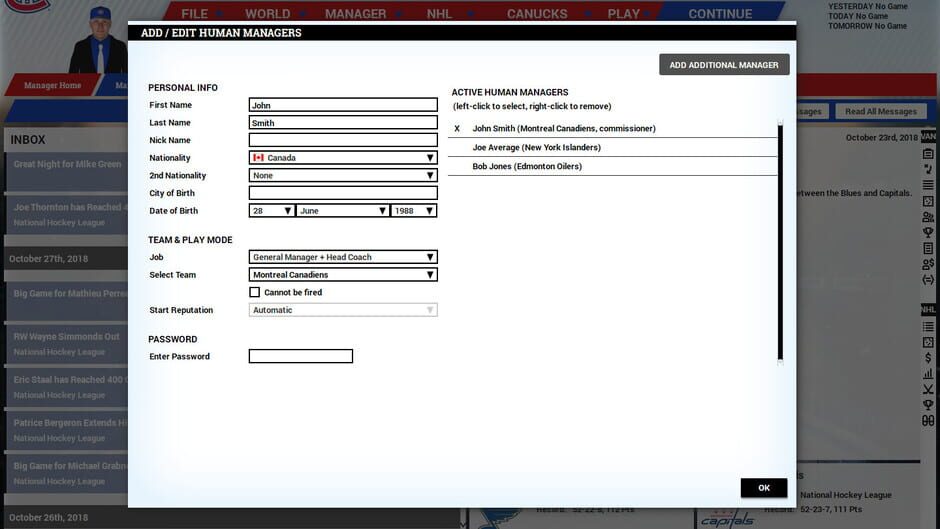Open the Start Reputation dropdown
This screenshot has height=529, width=940.
(x=343, y=310)
